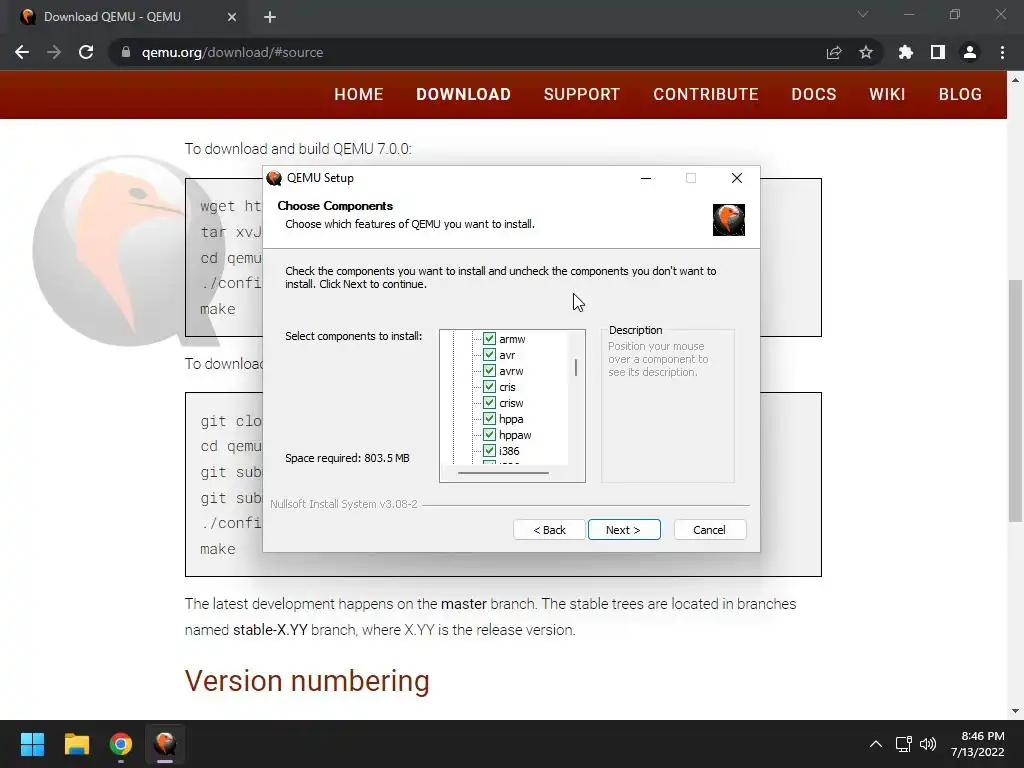The width and height of the screenshot is (1024, 768).
Task: Open DOCS in site navigation
Action: tap(814, 94)
